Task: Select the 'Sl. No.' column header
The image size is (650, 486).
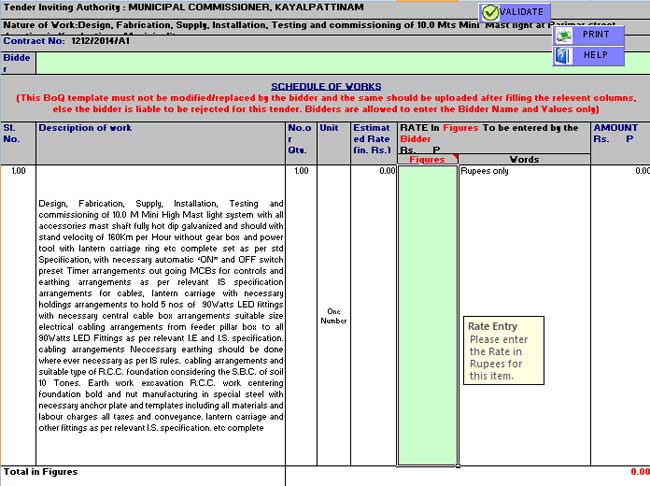Action: coord(18,143)
